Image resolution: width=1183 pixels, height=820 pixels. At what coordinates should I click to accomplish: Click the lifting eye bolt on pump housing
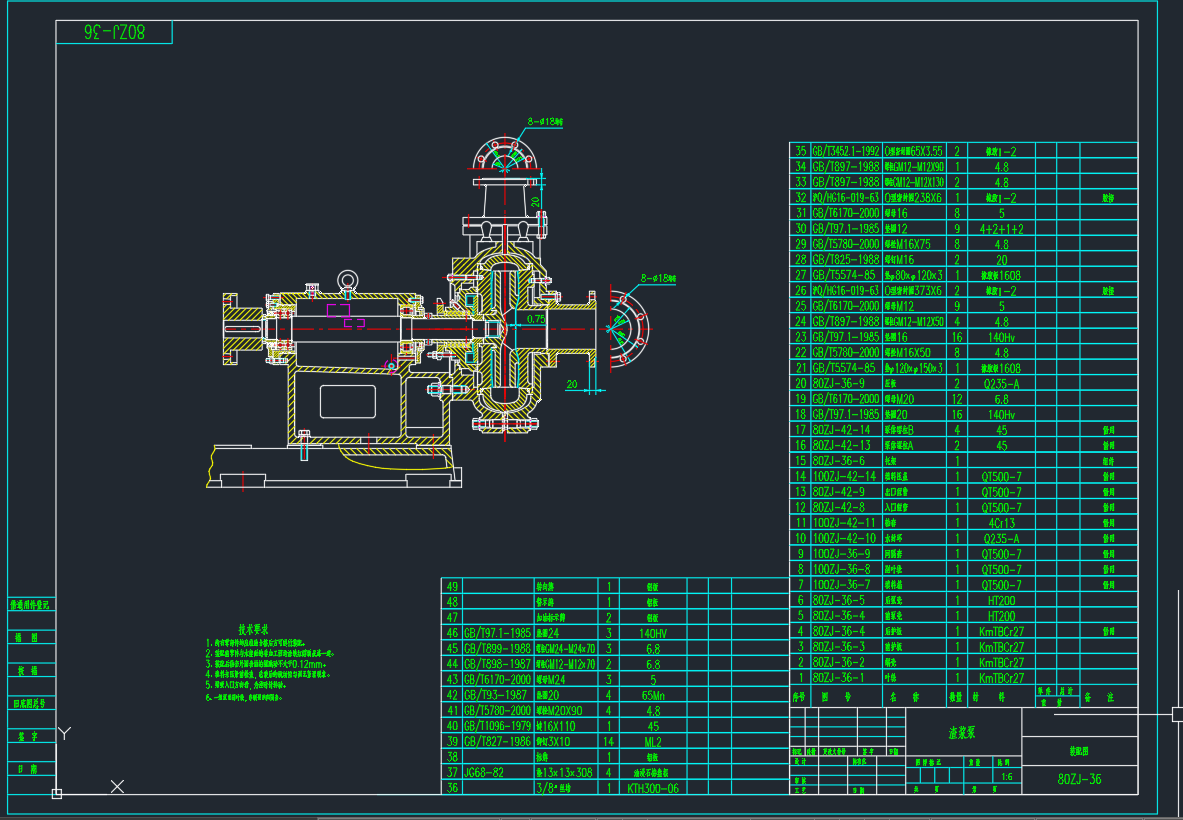pyautogui.click(x=347, y=280)
